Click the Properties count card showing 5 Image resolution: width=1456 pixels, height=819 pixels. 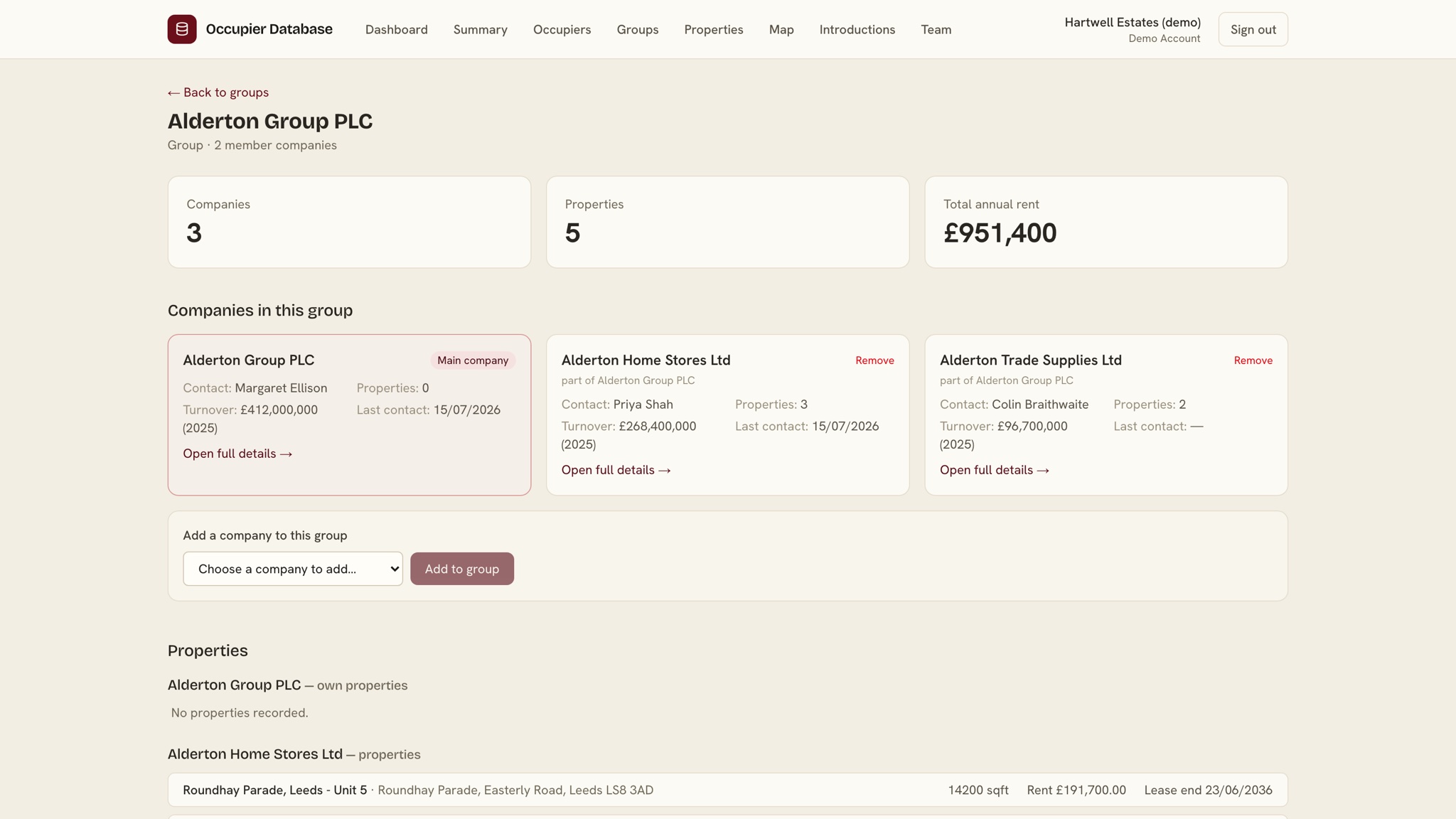pyautogui.click(x=728, y=222)
